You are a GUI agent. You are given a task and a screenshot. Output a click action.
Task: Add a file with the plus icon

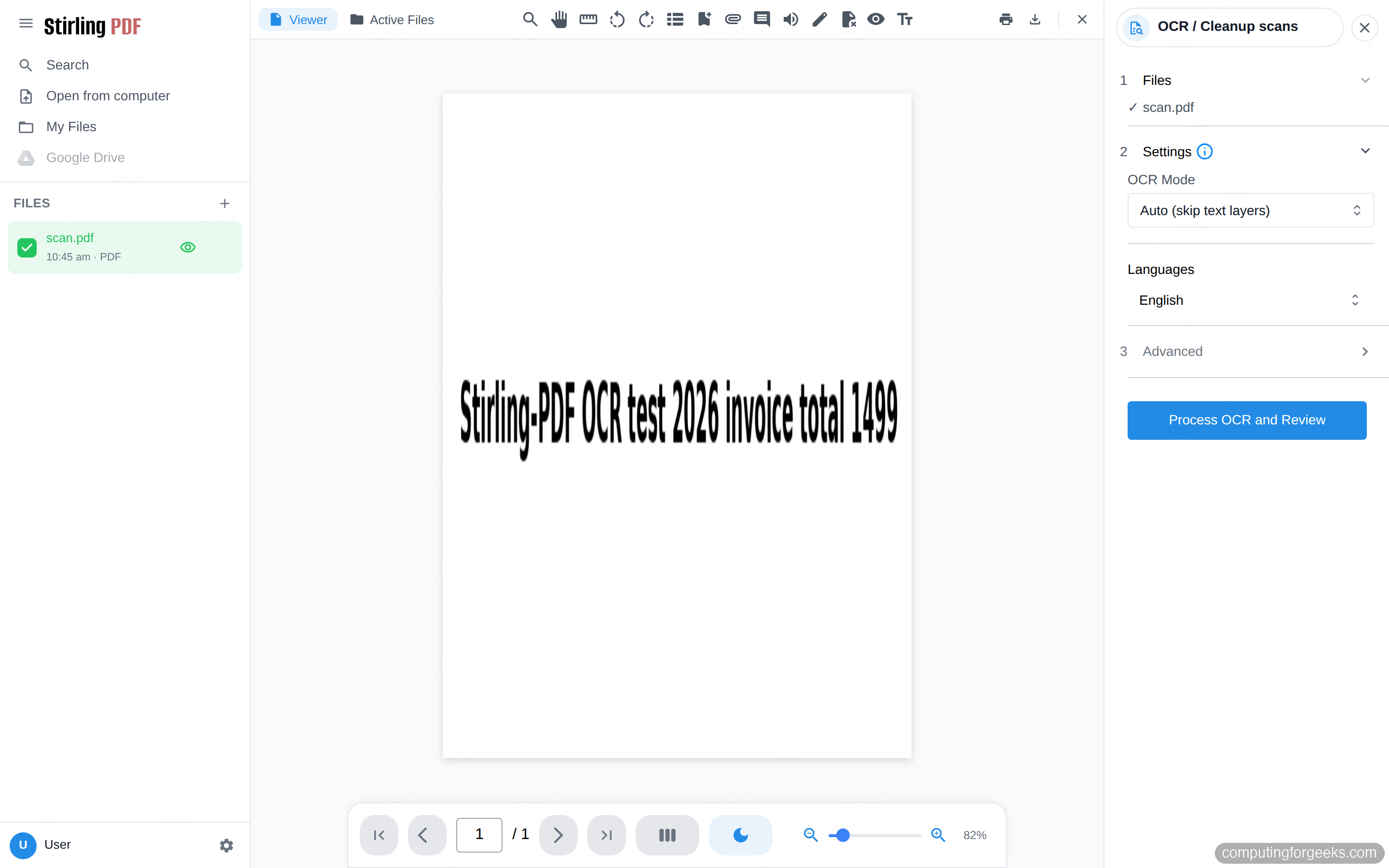click(x=224, y=204)
